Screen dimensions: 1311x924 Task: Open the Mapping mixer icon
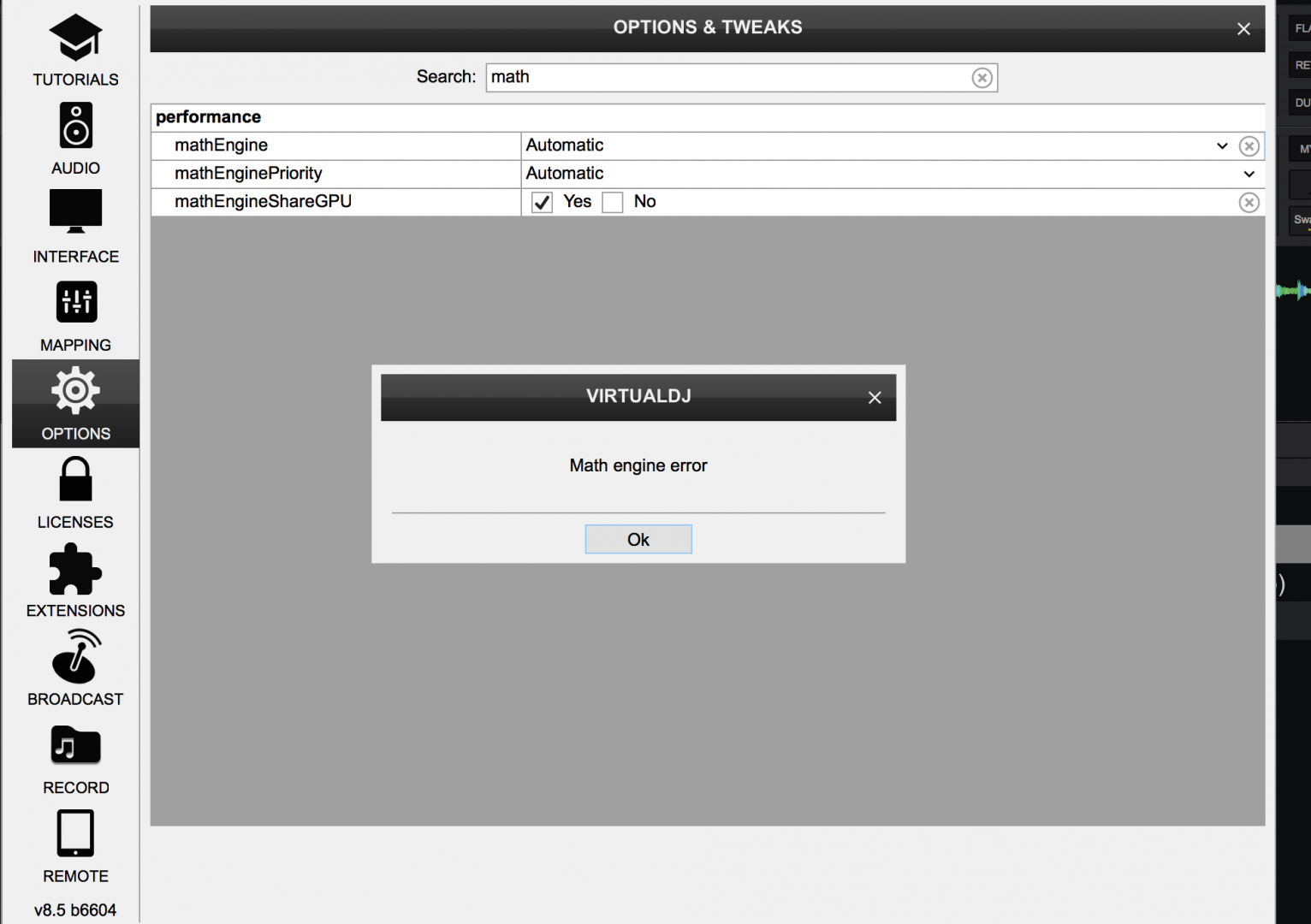point(76,302)
